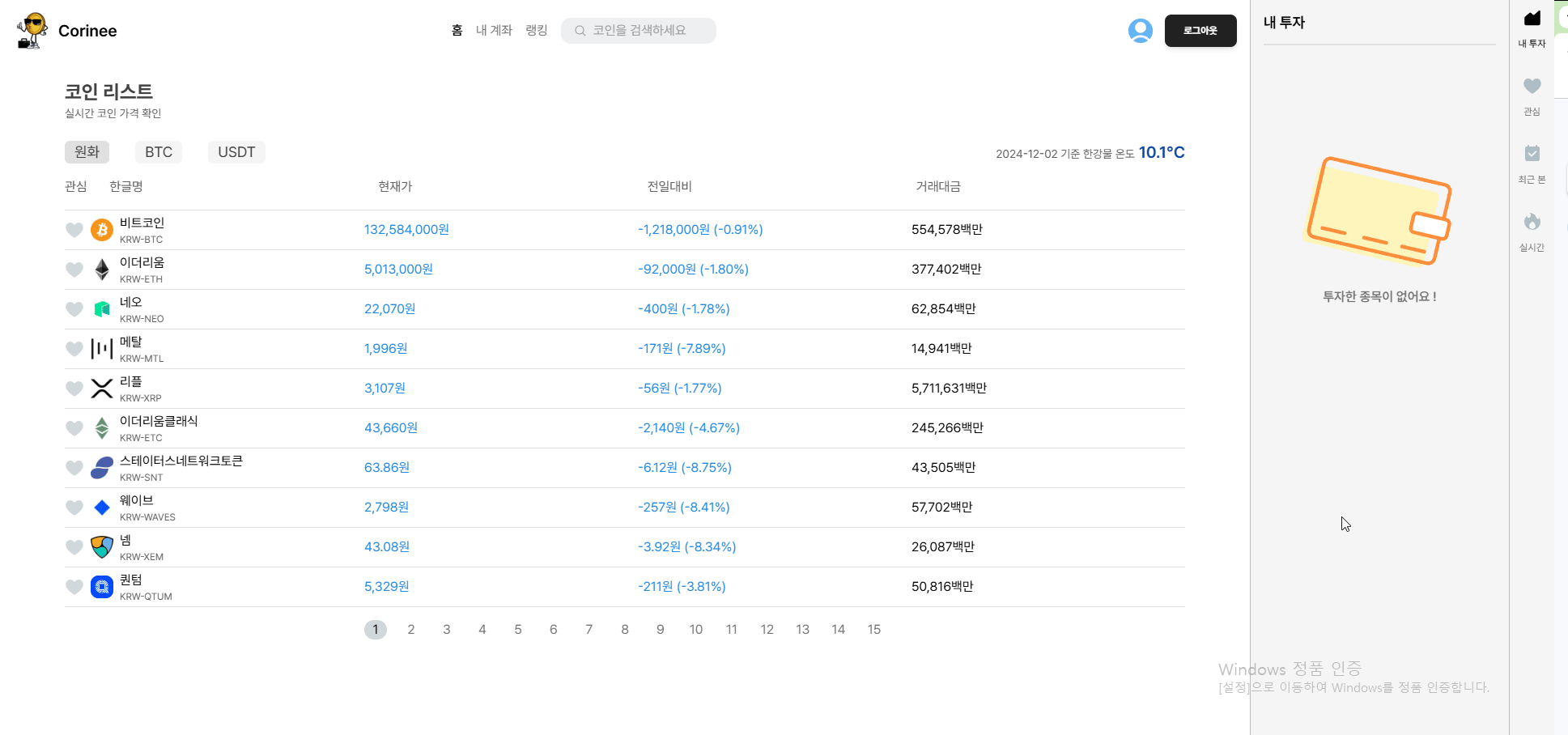
Task: Click the NEM (XEM) coin icon
Action: [102, 547]
